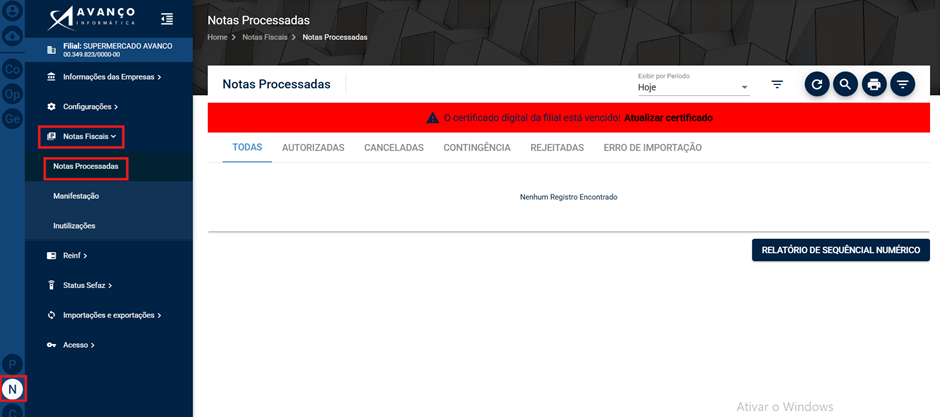The image size is (940, 417).
Task: Click the cloud download icon in the left strip
Action: 13,37
